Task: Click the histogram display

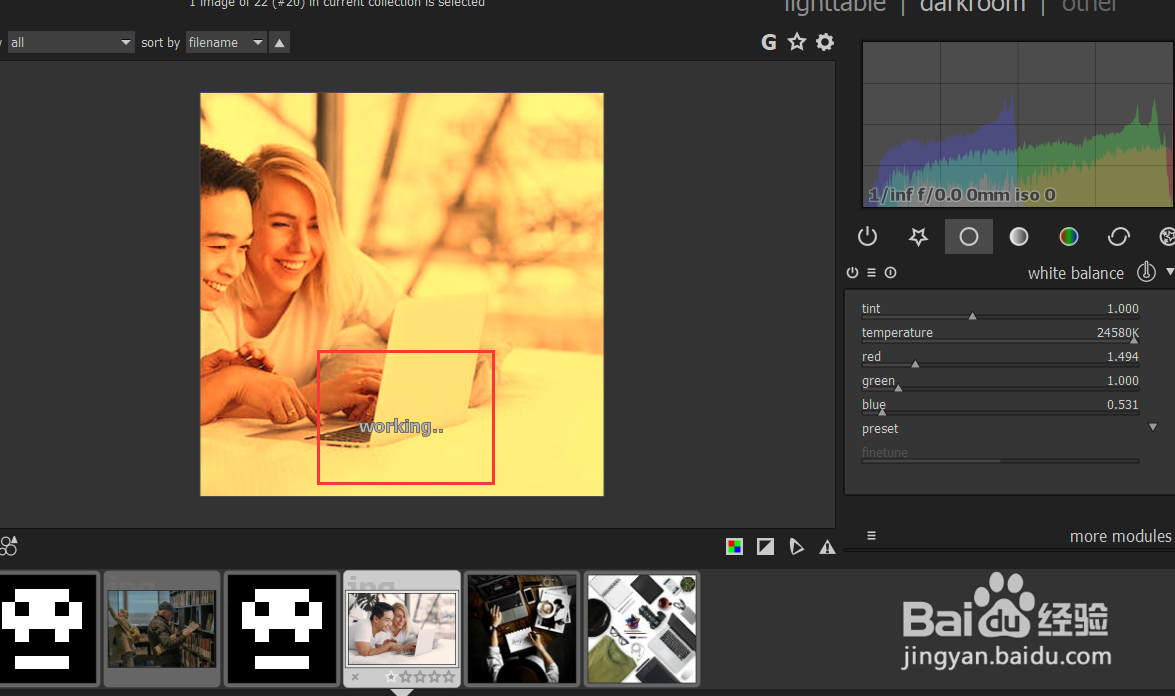Action: (1018, 124)
